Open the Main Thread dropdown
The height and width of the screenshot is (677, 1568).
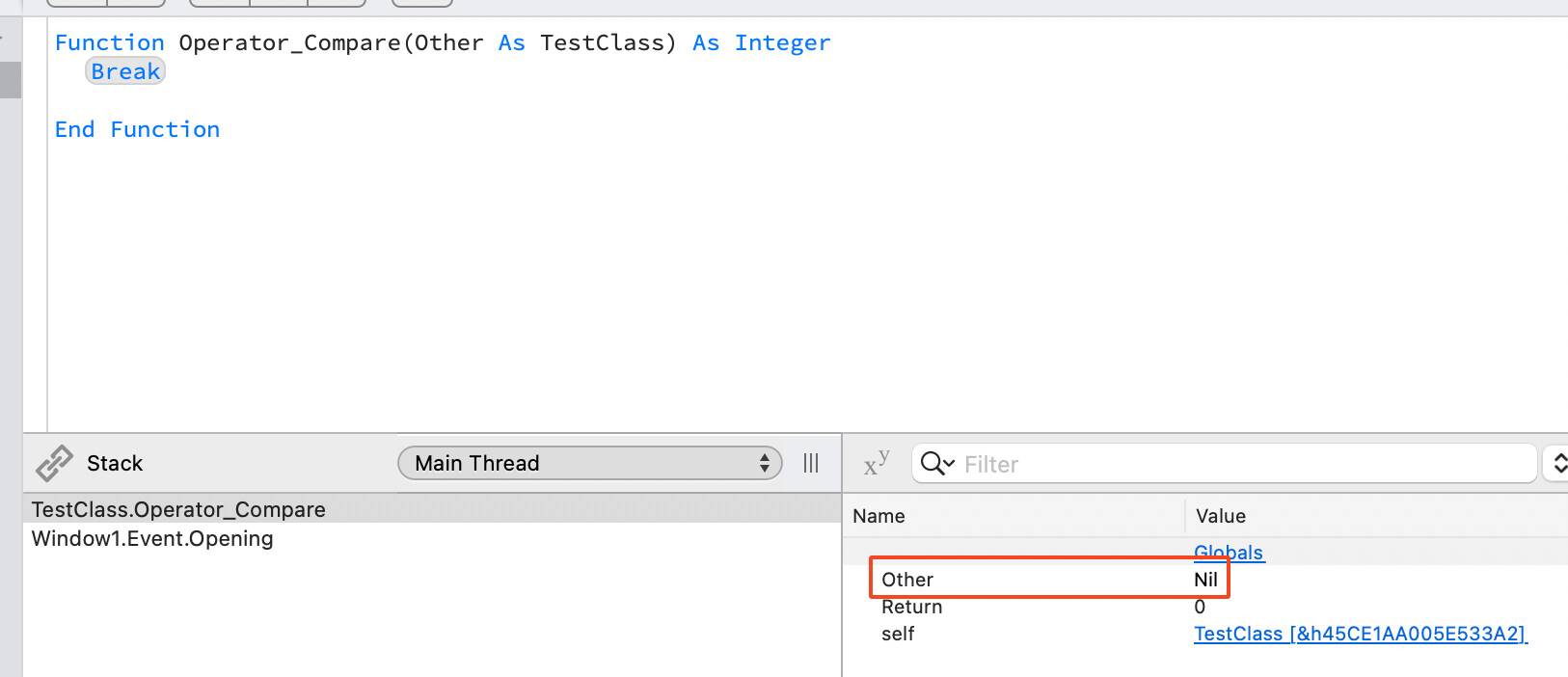click(589, 463)
